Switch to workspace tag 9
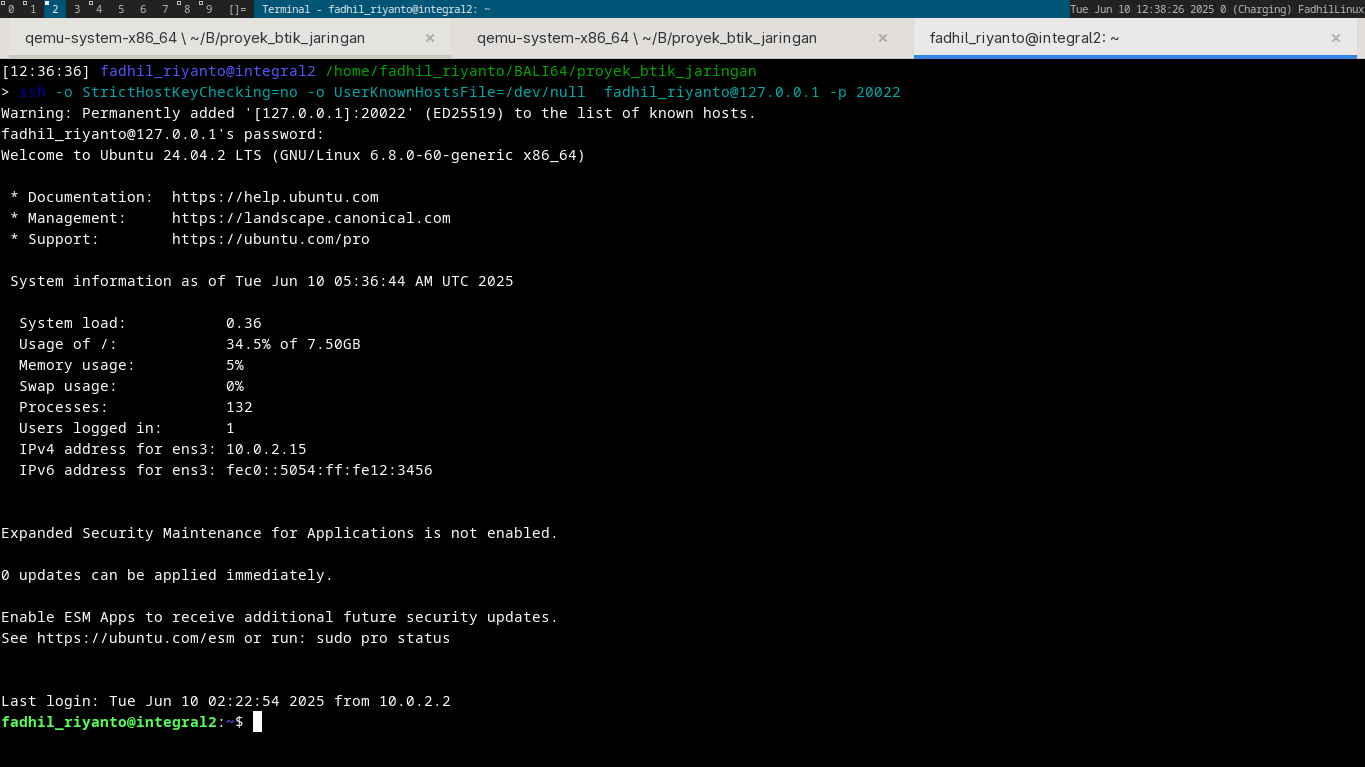The image size is (1365, 767). (x=209, y=9)
